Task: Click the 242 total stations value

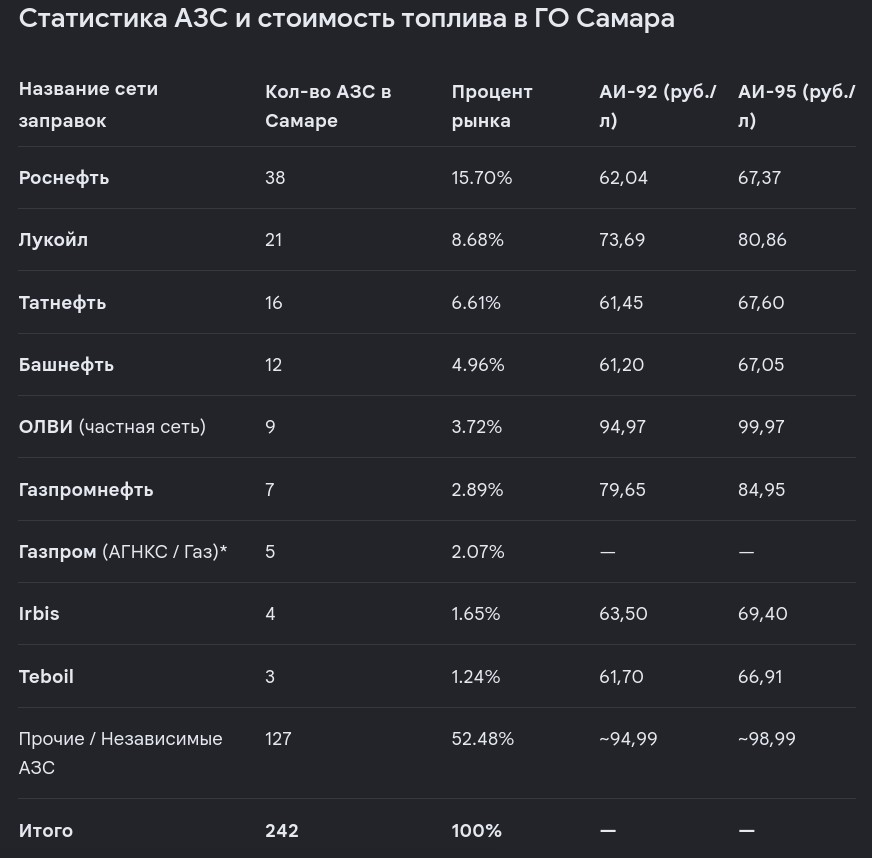Action: 282,830
